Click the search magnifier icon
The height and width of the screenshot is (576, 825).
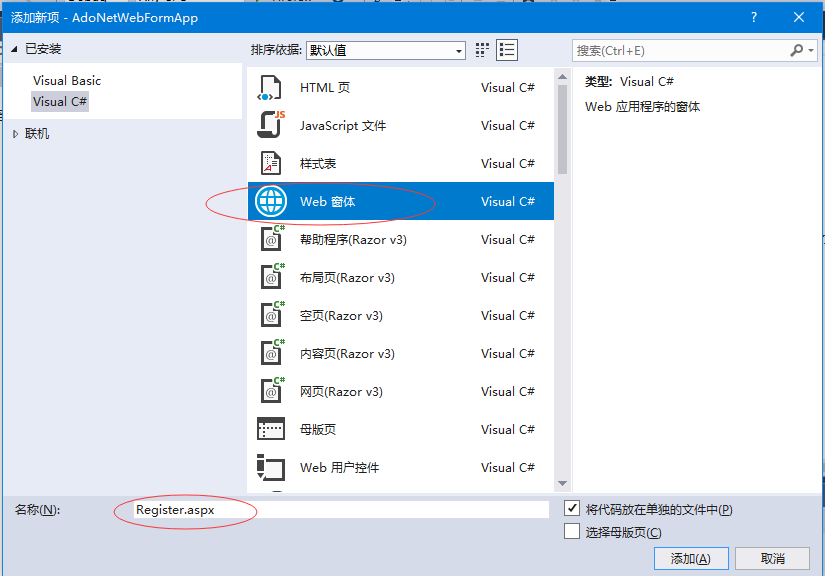(x=797, y=50)
